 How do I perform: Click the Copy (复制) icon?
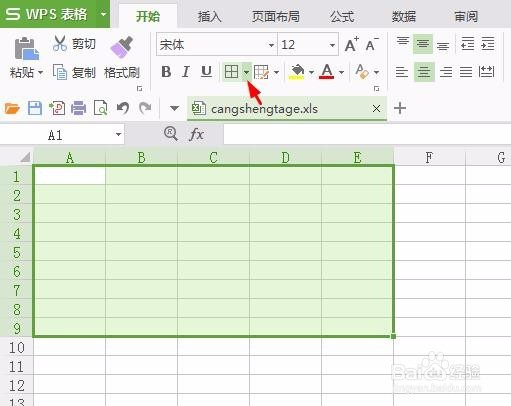(x=60, y=72)
